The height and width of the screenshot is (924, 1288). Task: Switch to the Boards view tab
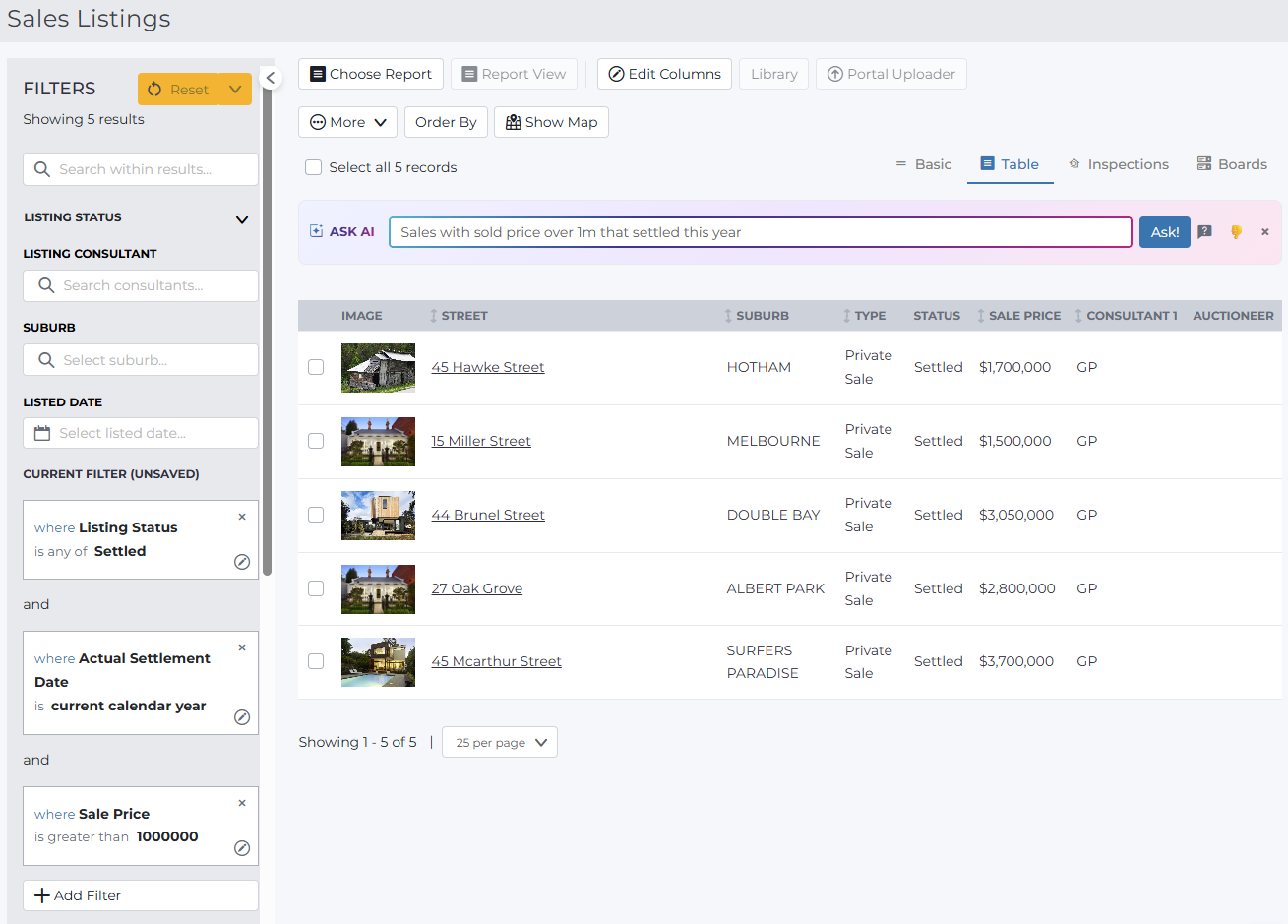coord(1232,164)
